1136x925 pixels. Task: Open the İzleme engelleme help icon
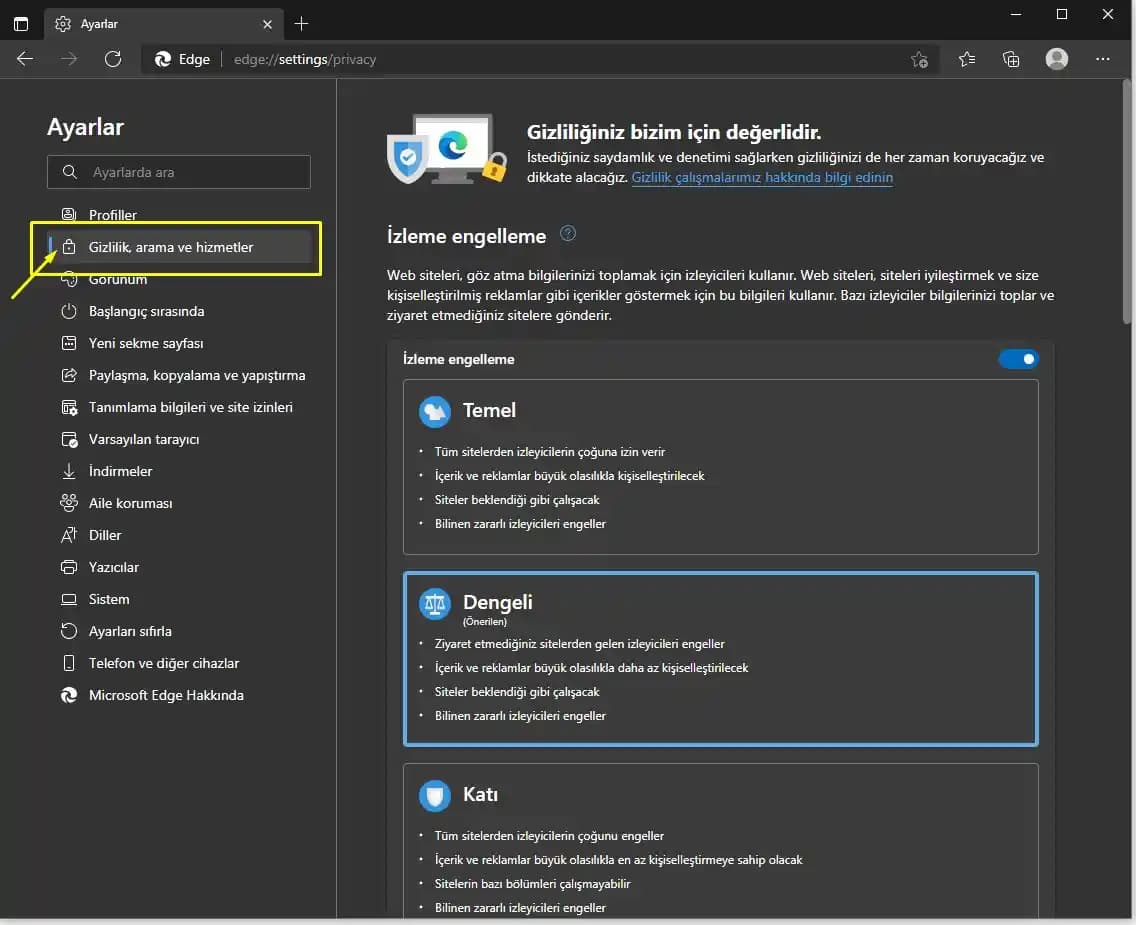567,232
